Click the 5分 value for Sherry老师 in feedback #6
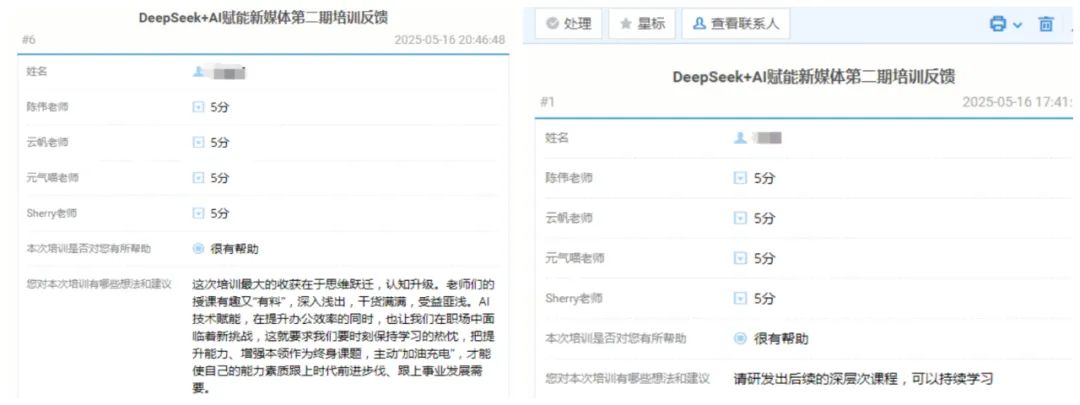 [x=220, y=214]
